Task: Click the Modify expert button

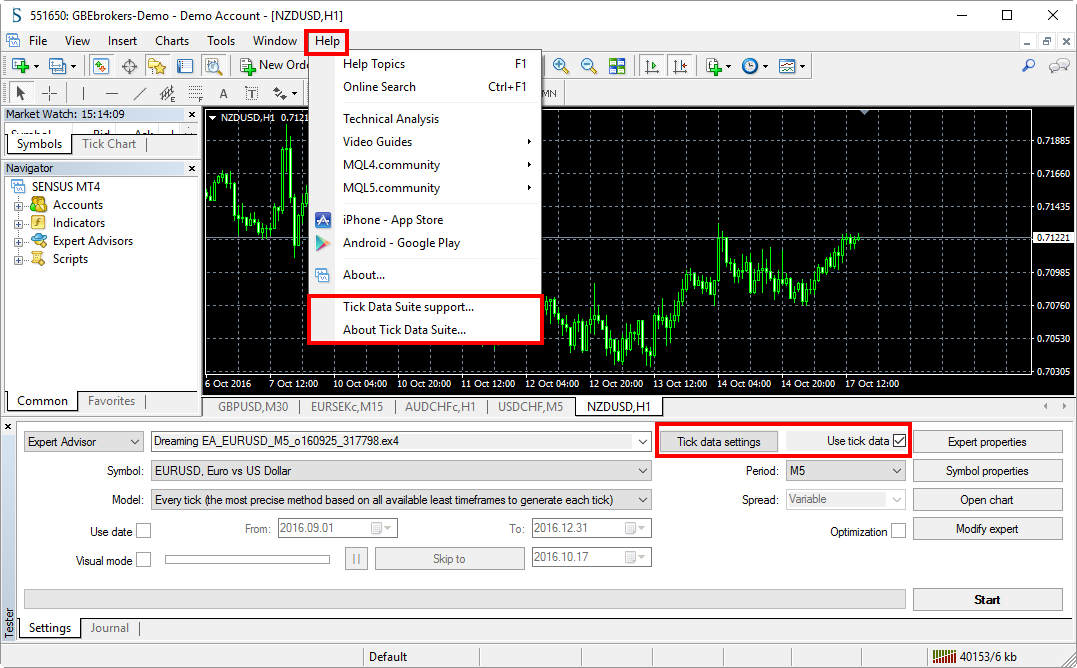Action: coord(987,529)
